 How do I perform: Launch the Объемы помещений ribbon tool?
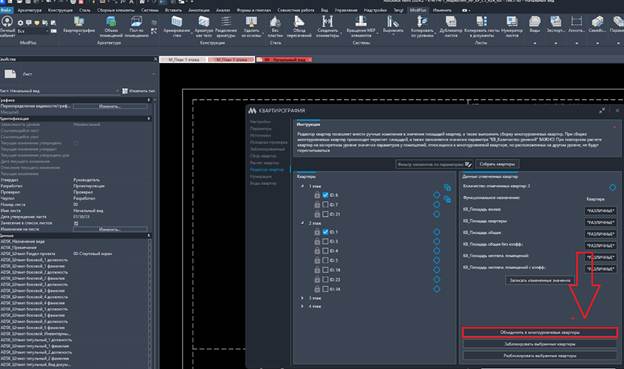[111, 26]
